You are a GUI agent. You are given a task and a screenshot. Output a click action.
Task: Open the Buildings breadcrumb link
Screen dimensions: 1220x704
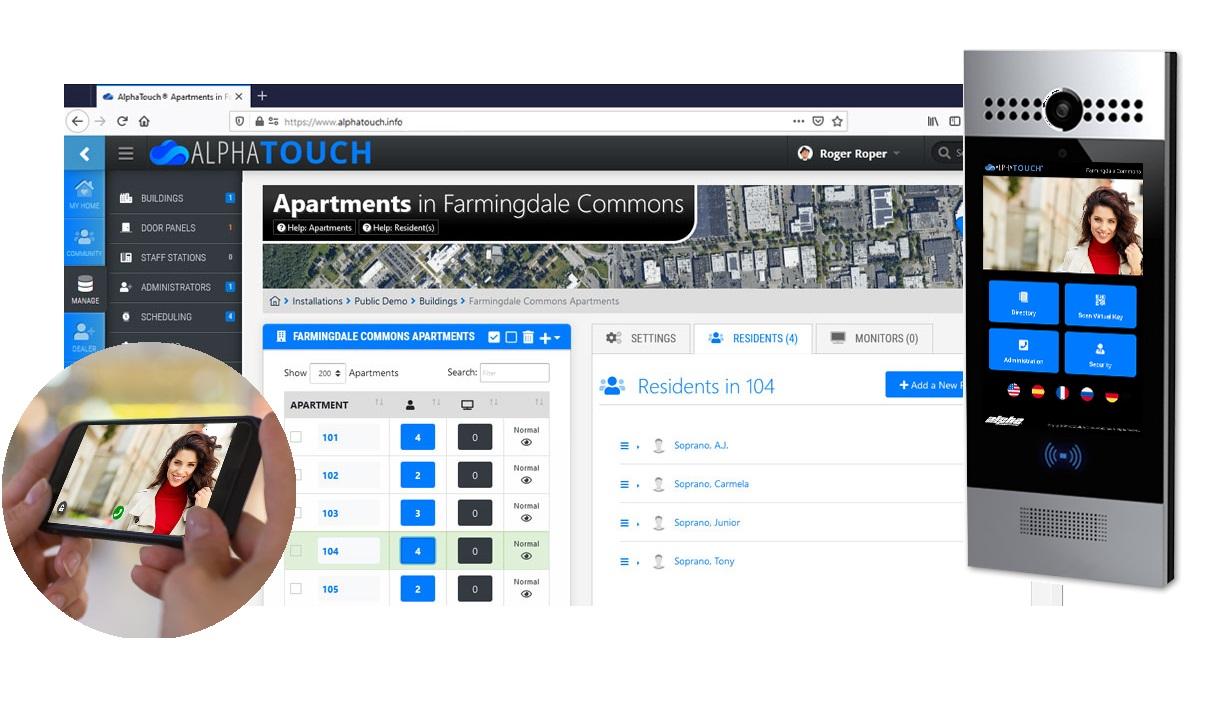coord(438,301)
